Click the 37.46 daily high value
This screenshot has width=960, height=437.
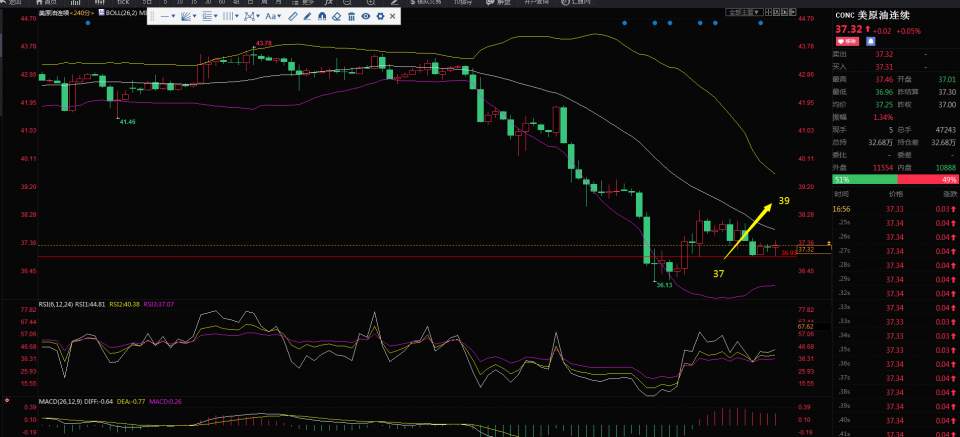pos(885,80)
